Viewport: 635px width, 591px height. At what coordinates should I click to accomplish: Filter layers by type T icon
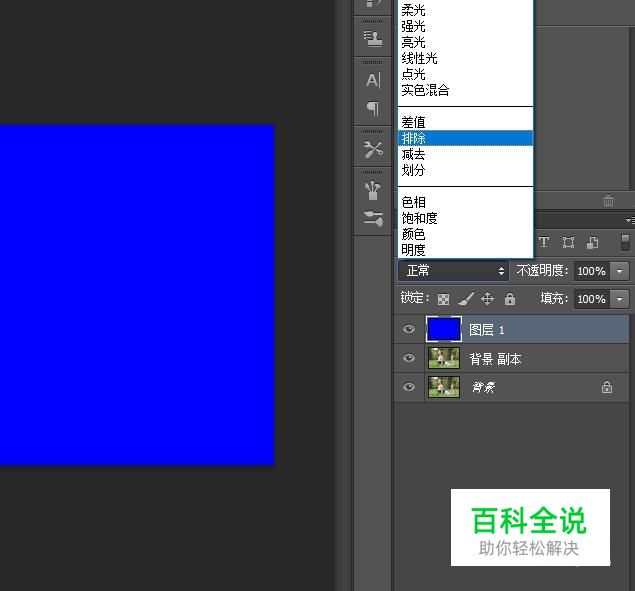point(544,242)
